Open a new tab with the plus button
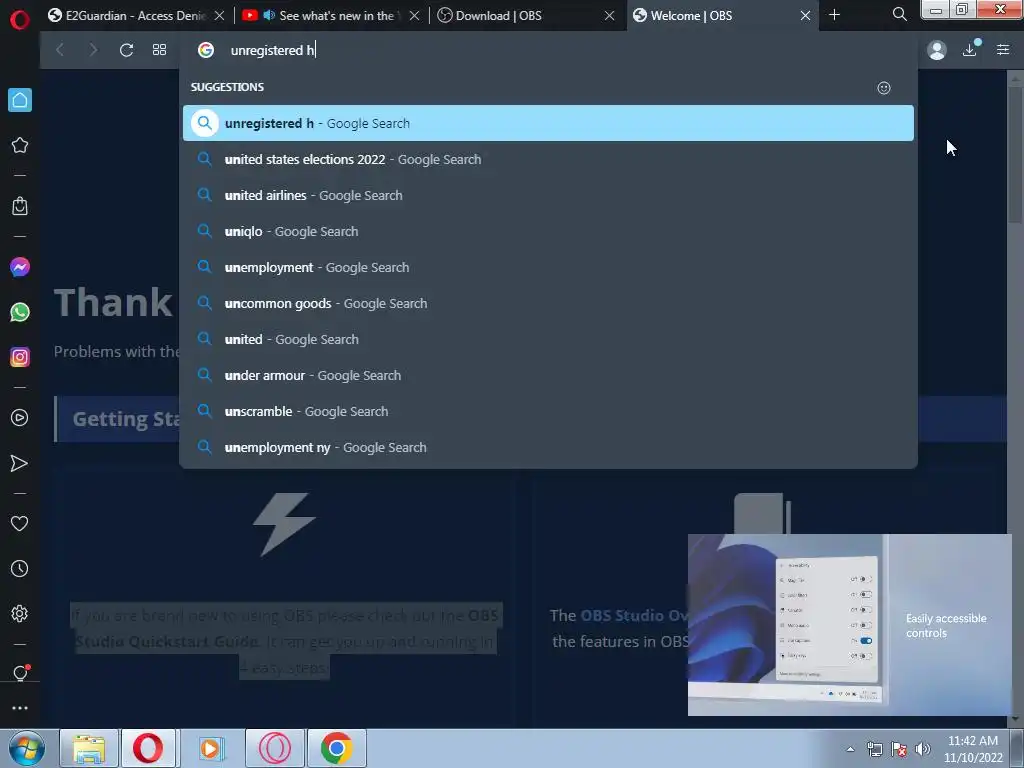 click(834, 15)
